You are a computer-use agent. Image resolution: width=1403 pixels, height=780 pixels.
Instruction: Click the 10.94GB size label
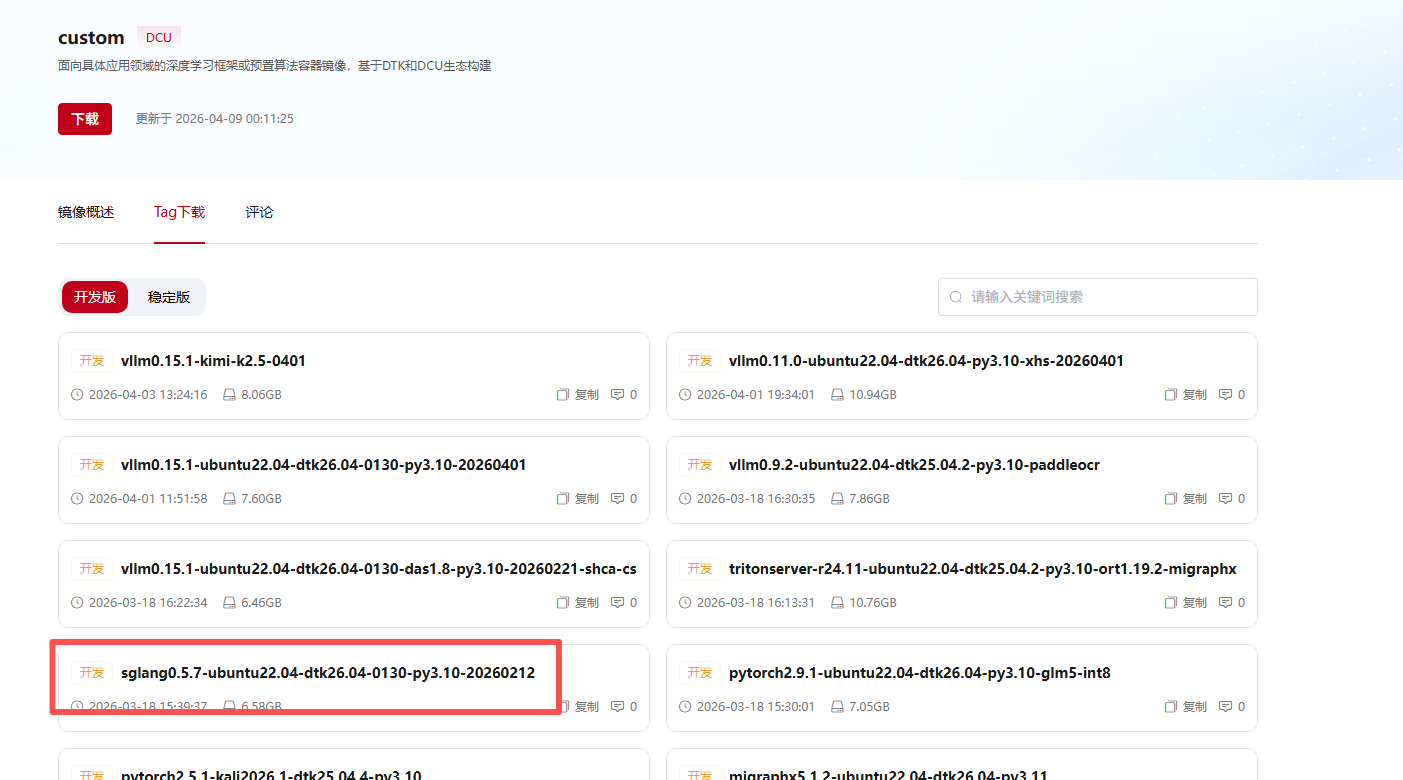point(873,395)
